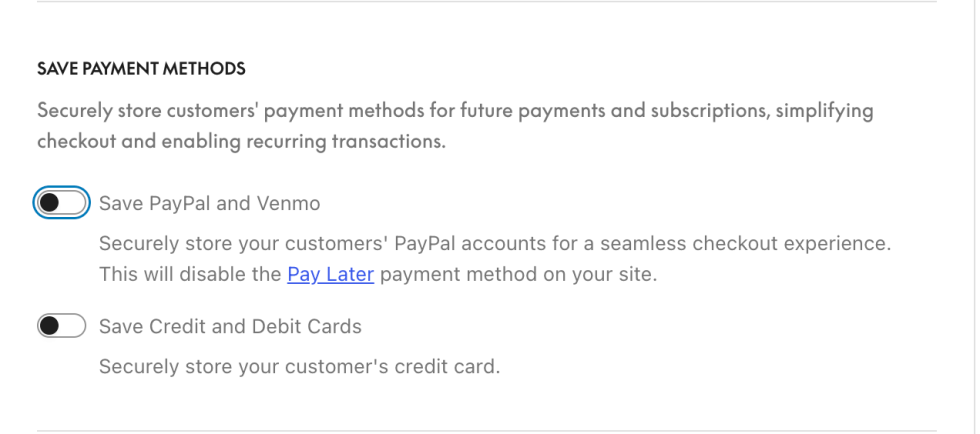Click "payment method on your site" text
Image resolution: width=980 pixels, height=434 pixels.
click(x=518, y=274)
